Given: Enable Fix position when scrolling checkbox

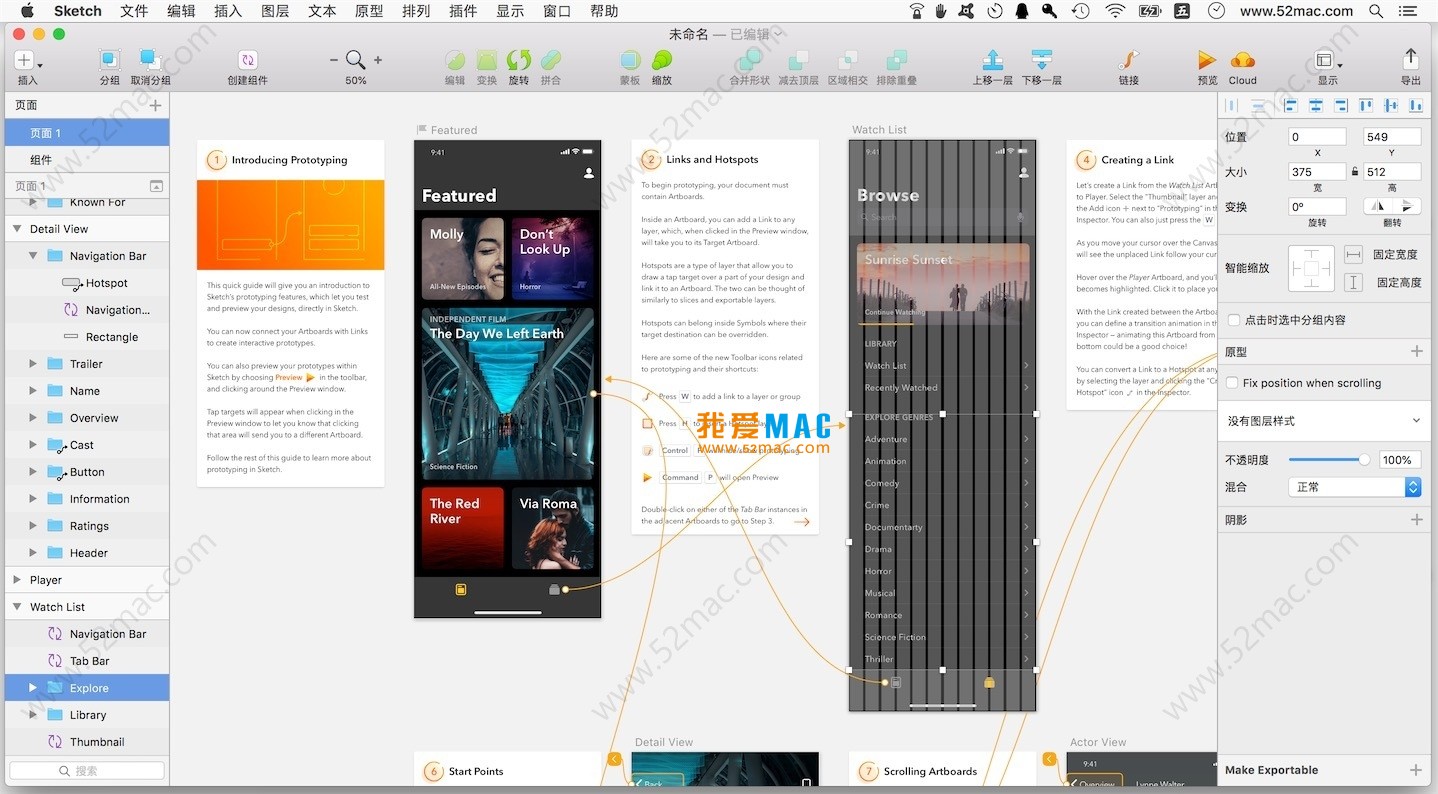Looking at the screenshot, I should click(x=1234, y=383).
